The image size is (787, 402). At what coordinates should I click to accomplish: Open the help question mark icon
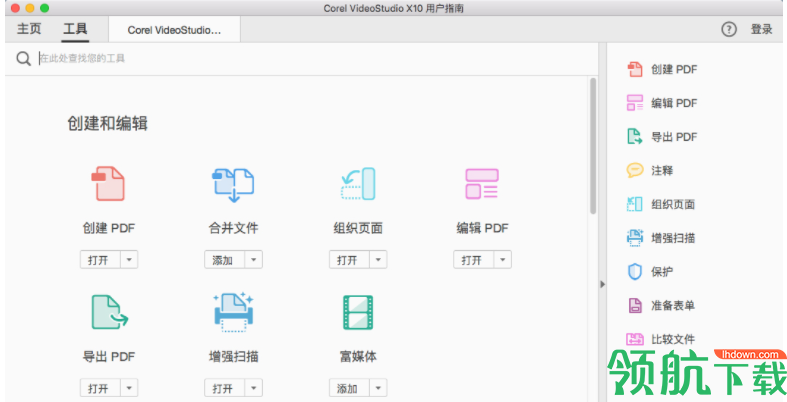[x=729, y=29]
